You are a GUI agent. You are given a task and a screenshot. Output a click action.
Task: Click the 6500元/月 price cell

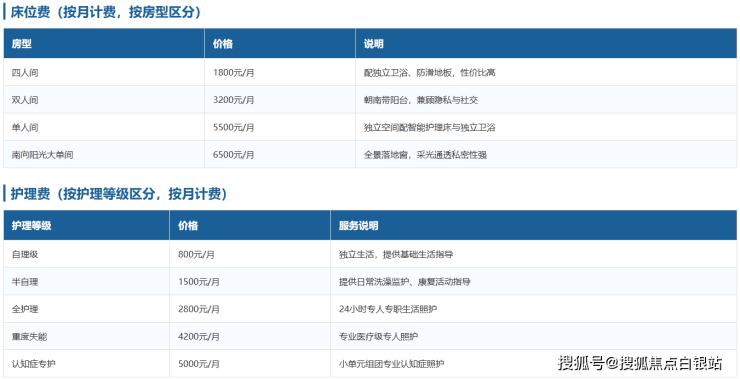(x=280, y=154)
